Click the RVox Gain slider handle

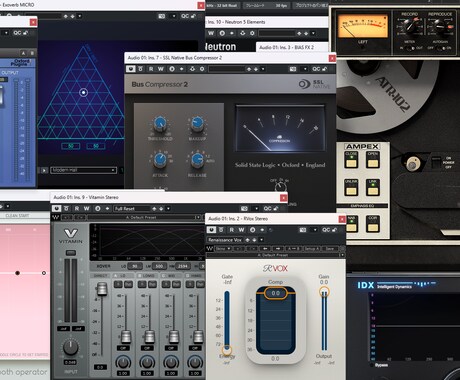[324, 292]
